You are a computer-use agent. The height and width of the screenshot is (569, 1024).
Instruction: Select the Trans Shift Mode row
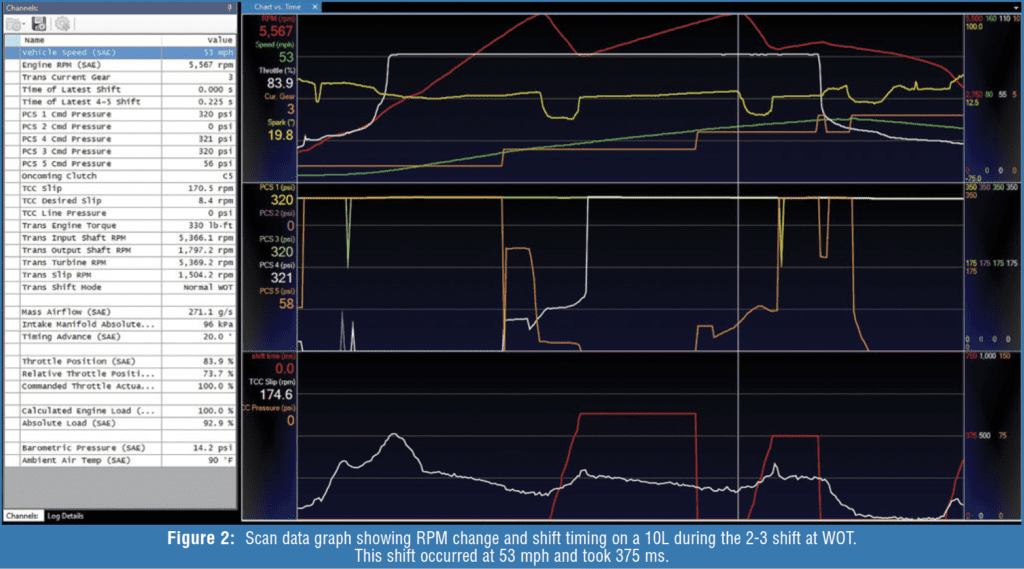pos(120,285)
